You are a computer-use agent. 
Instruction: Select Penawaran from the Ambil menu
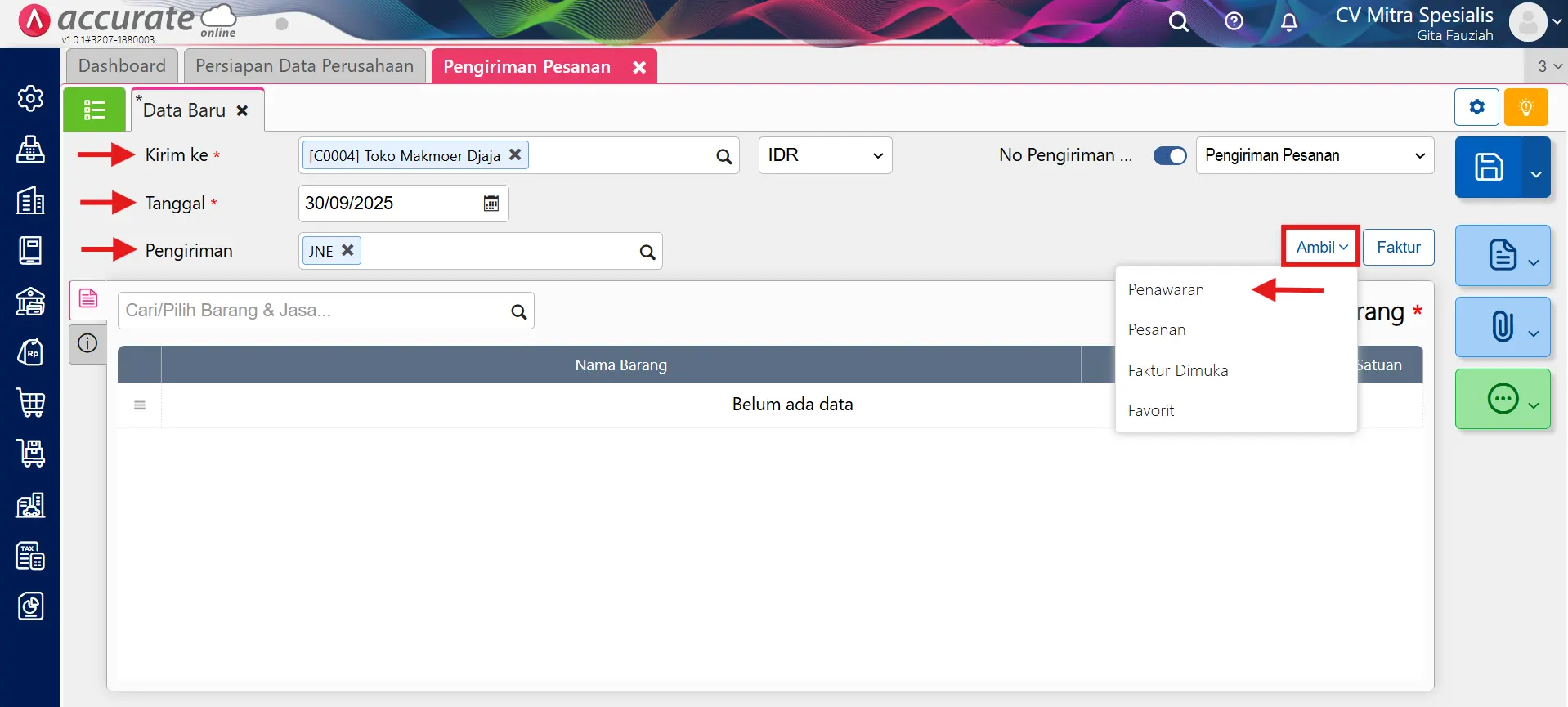tap(1166, 289)
